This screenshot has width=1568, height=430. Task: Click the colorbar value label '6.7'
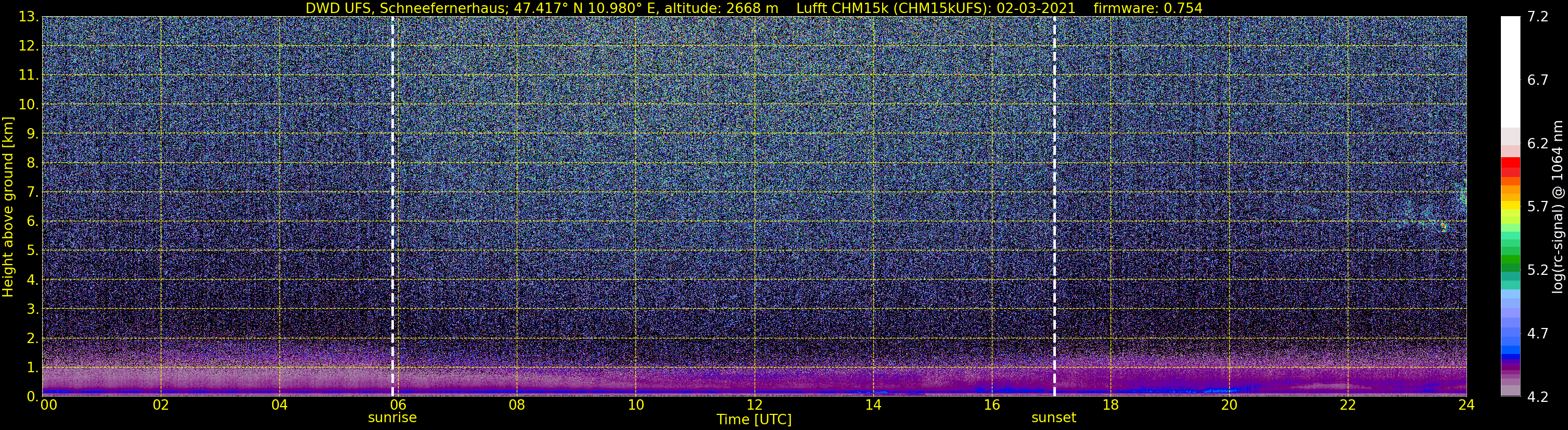coord(1538,80)
